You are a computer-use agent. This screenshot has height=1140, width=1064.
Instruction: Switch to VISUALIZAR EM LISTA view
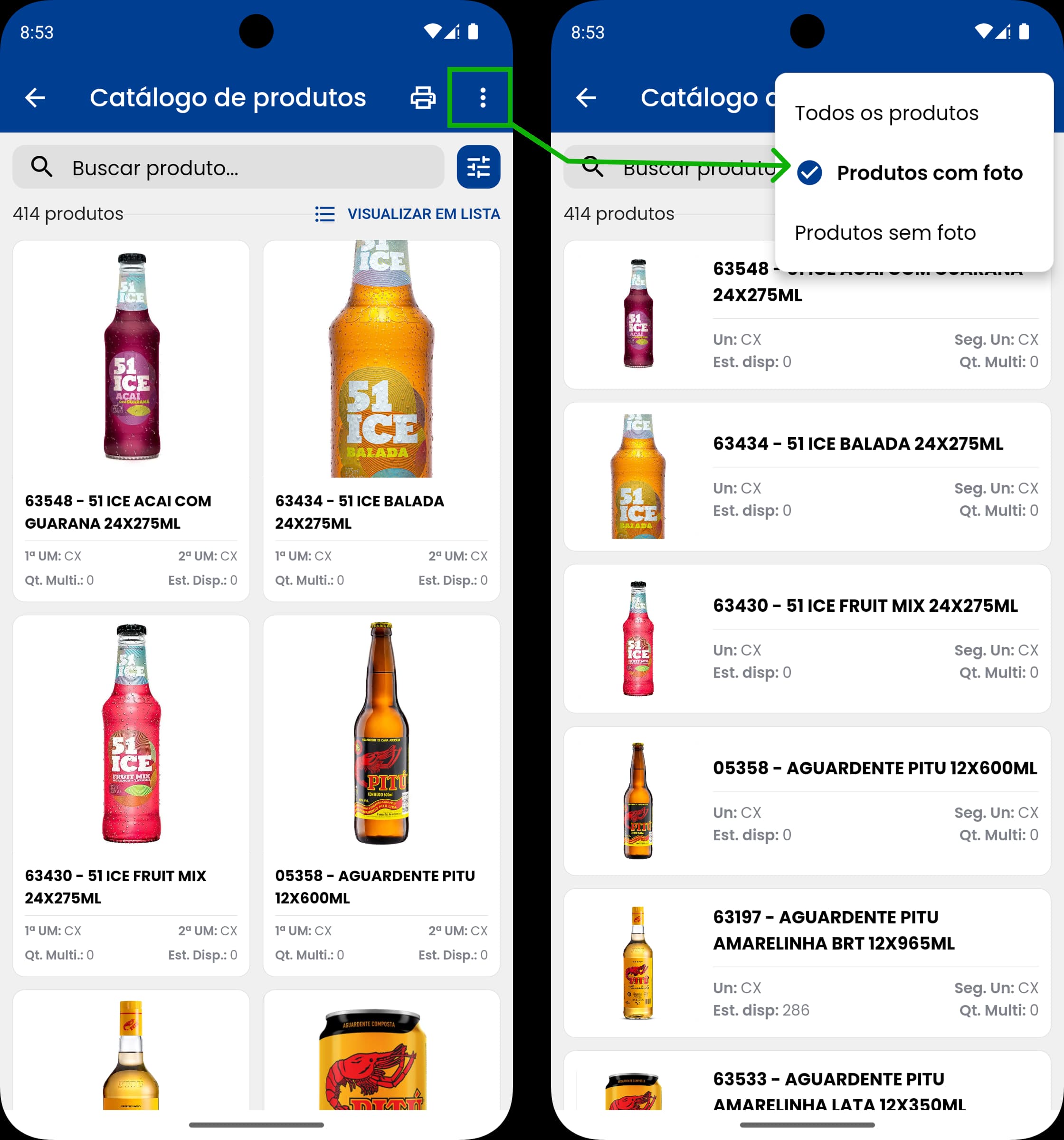point(423,214)
